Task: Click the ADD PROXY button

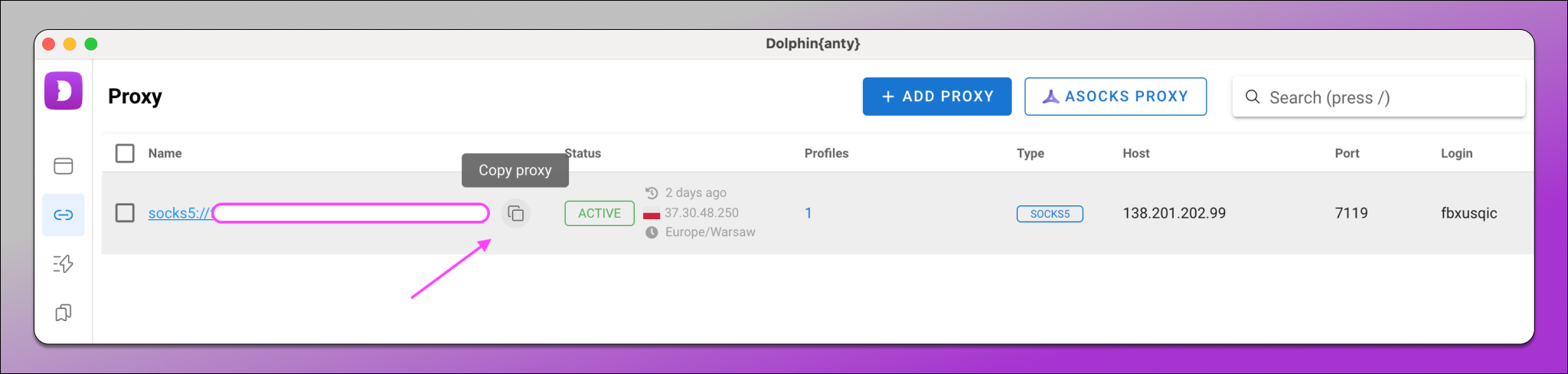Action: (937, 97)
